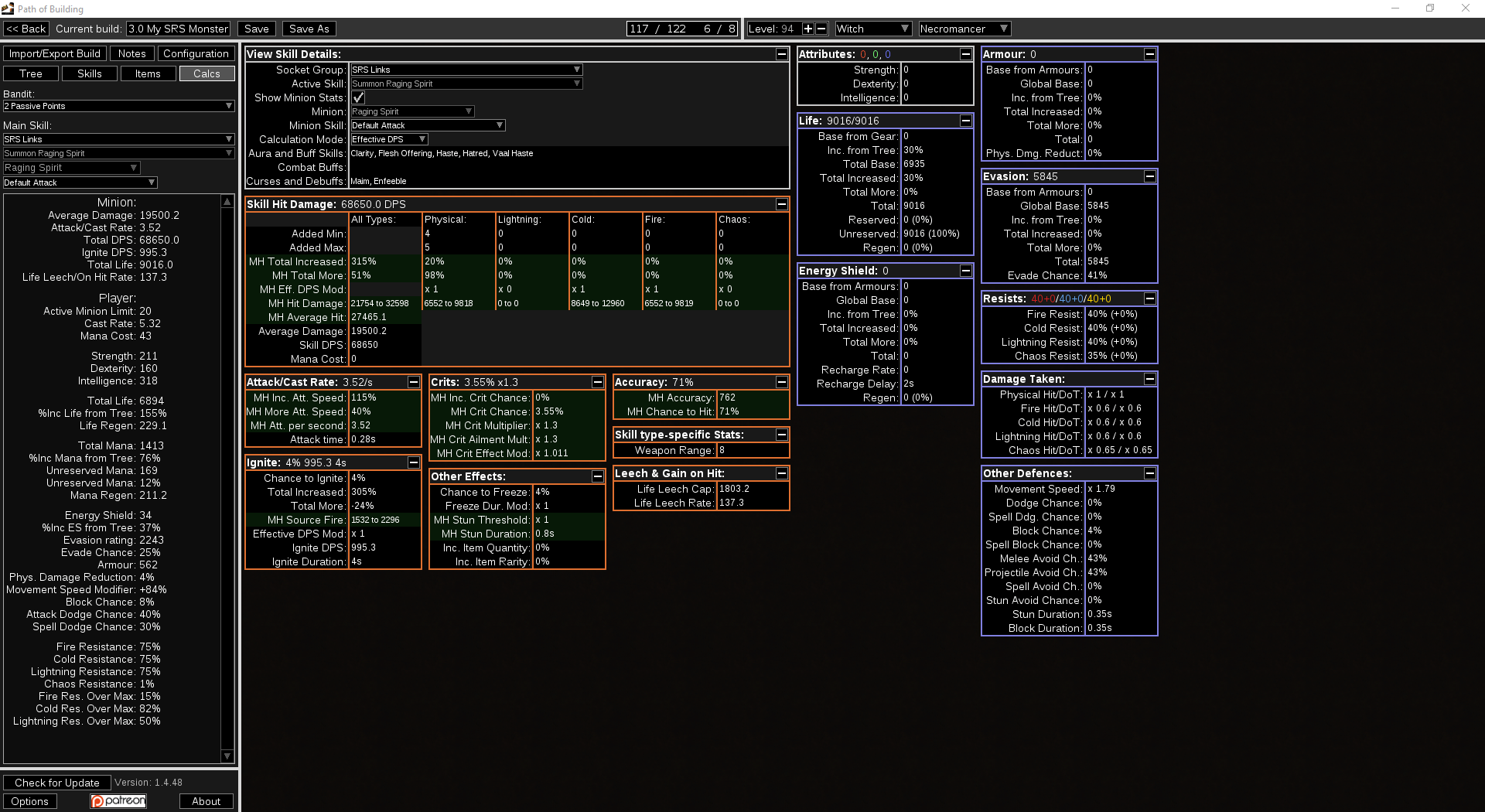Viewport: 1485px width, 812px height.
Task: Open the Necromancer ascendancy dropdown
Action: (964, 29)
